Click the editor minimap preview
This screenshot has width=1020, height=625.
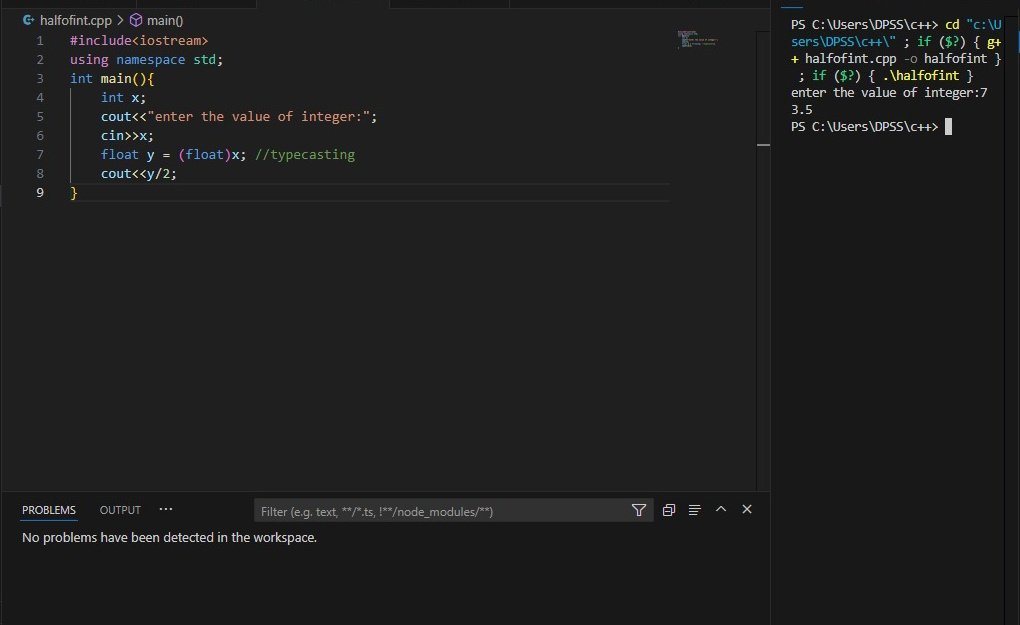697,39
